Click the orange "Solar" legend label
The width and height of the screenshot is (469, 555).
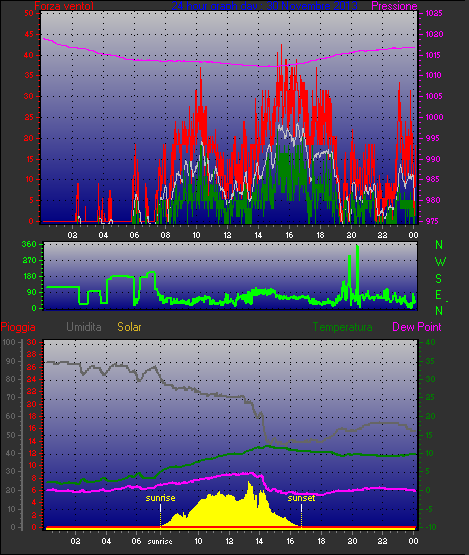129,327
